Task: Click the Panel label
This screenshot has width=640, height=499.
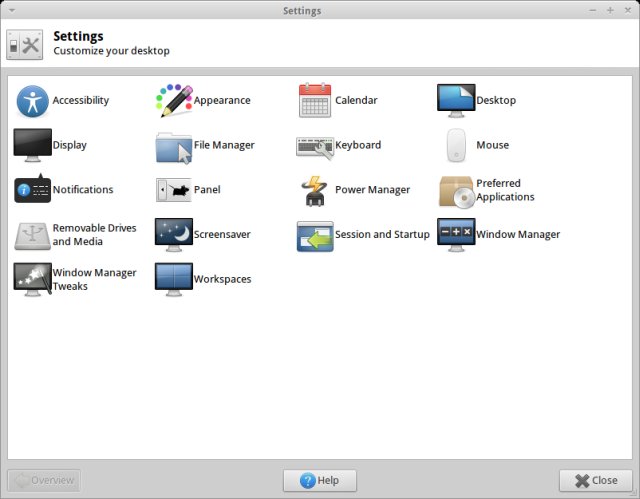Action: (x=207, y=190)
